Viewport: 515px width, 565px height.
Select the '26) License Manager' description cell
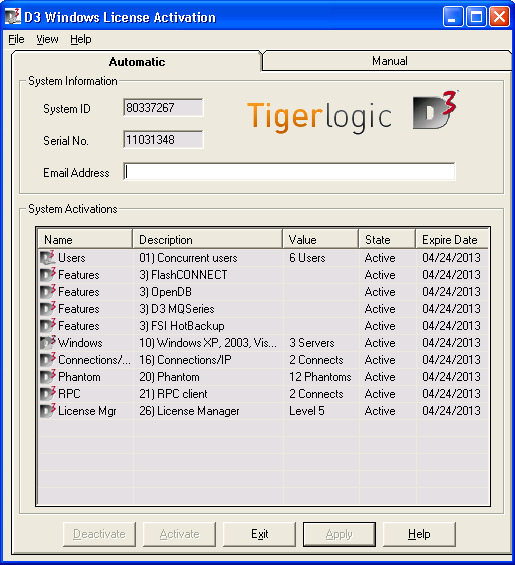208,410
